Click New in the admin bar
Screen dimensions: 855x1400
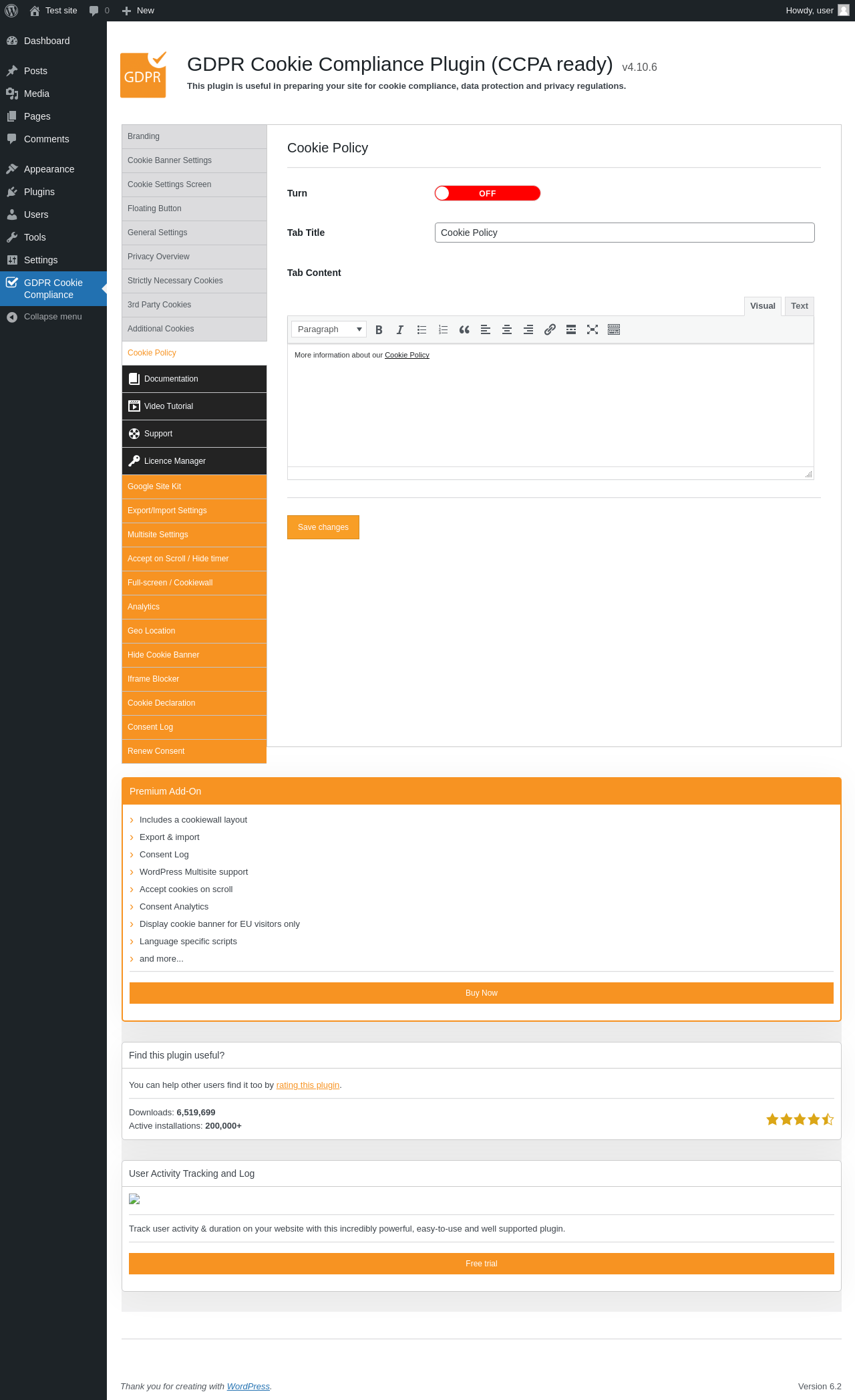click(138, 11)
